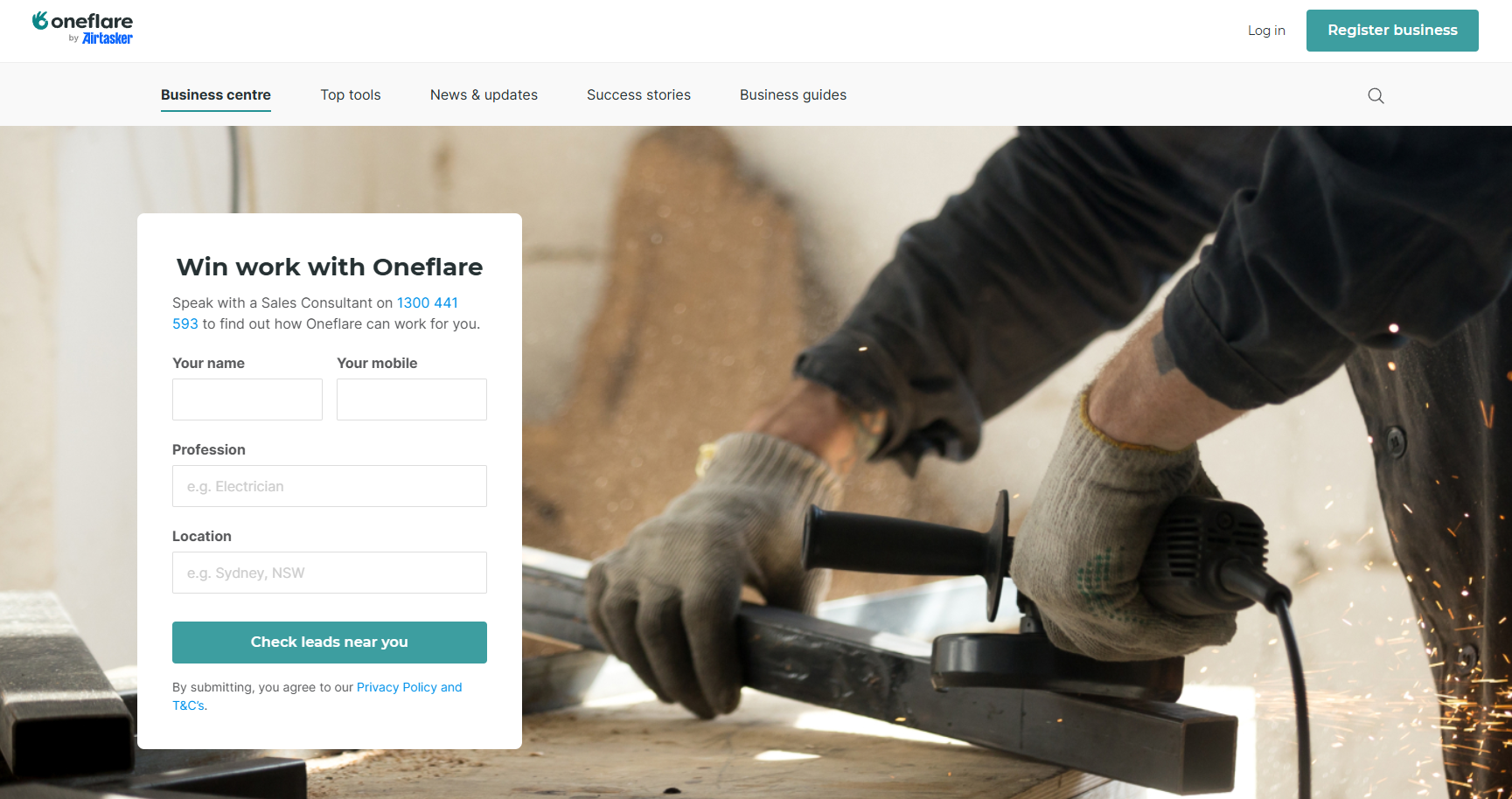1512x799 pixels.
Task: Go to News & updates
Action: click(484, 94)
